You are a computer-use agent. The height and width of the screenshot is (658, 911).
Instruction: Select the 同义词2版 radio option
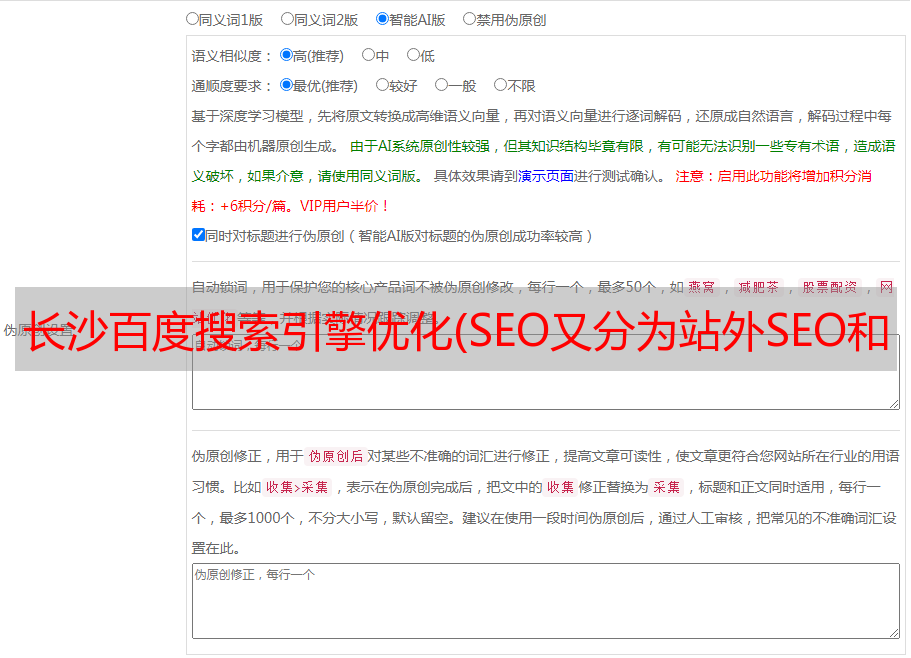pos(287,19)
